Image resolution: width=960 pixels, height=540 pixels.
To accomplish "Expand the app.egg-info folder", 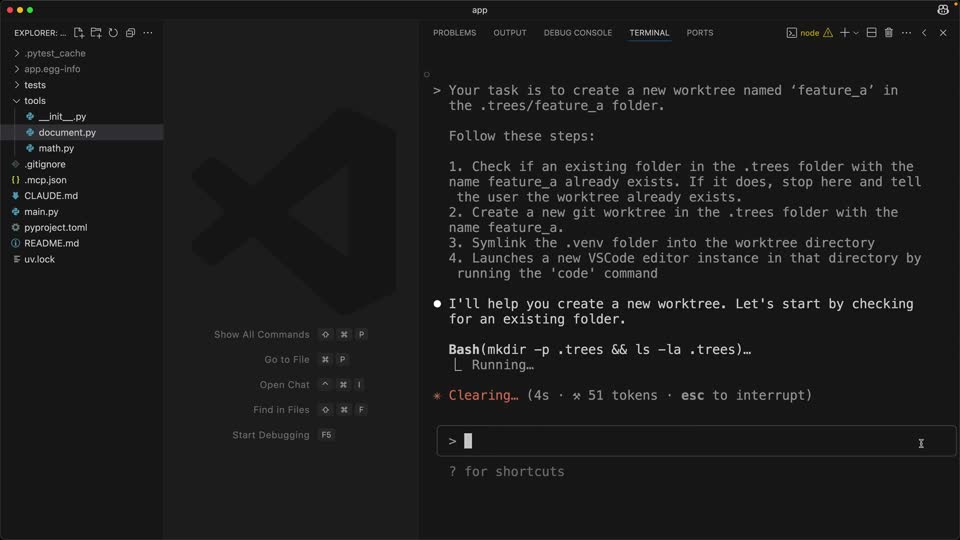I will click(82, 69).
